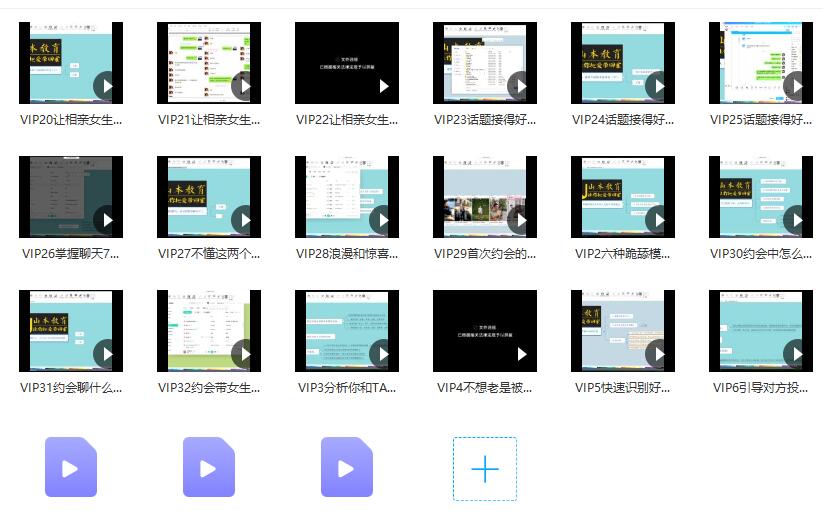Click the file name 'VIP24话题接得好...'

(x=623, y=120)
